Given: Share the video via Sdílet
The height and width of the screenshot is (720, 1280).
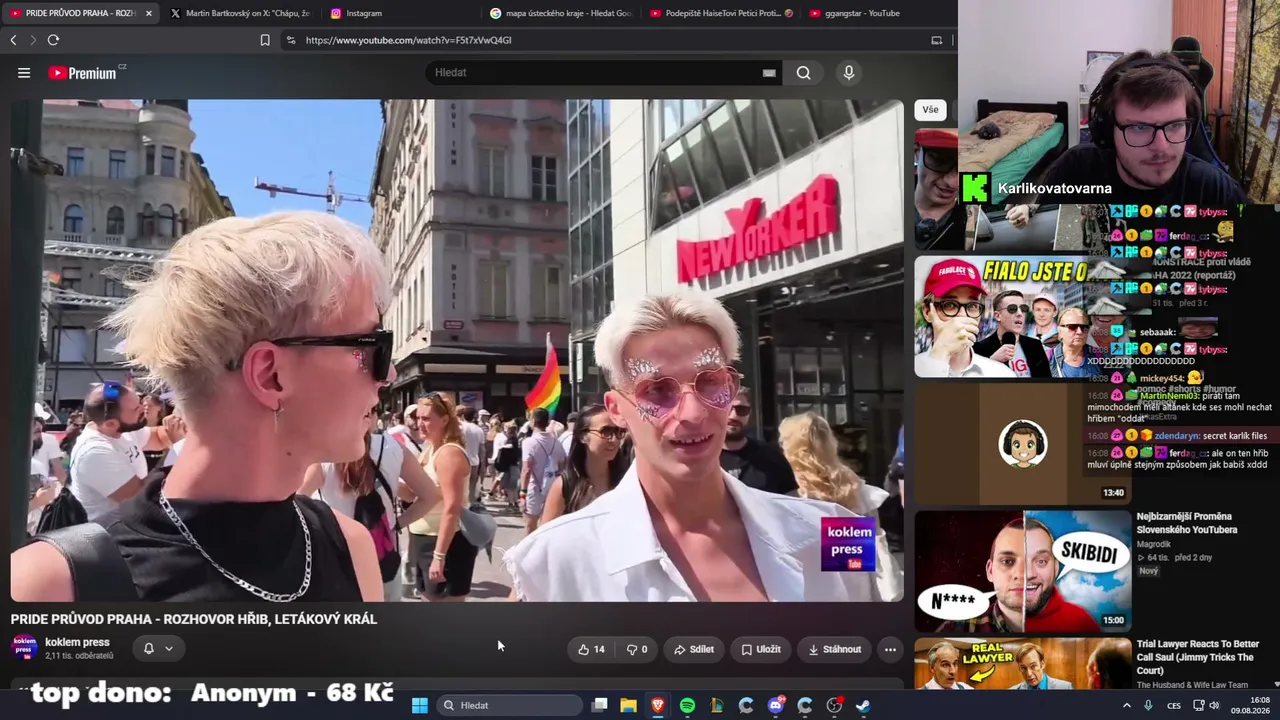Looking at the screenshot, I should [x=693, y=649].
